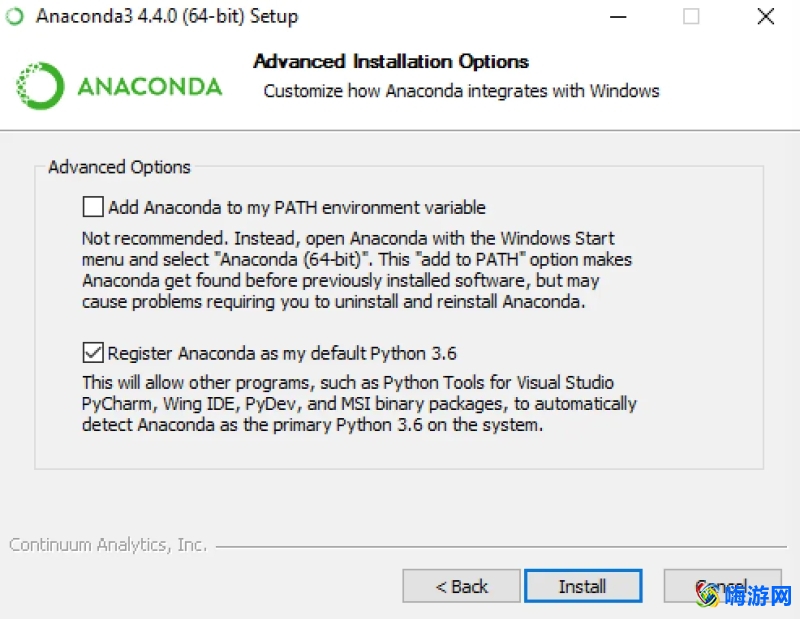Click the Customize how Anaconda integrates subtitle

461,91
